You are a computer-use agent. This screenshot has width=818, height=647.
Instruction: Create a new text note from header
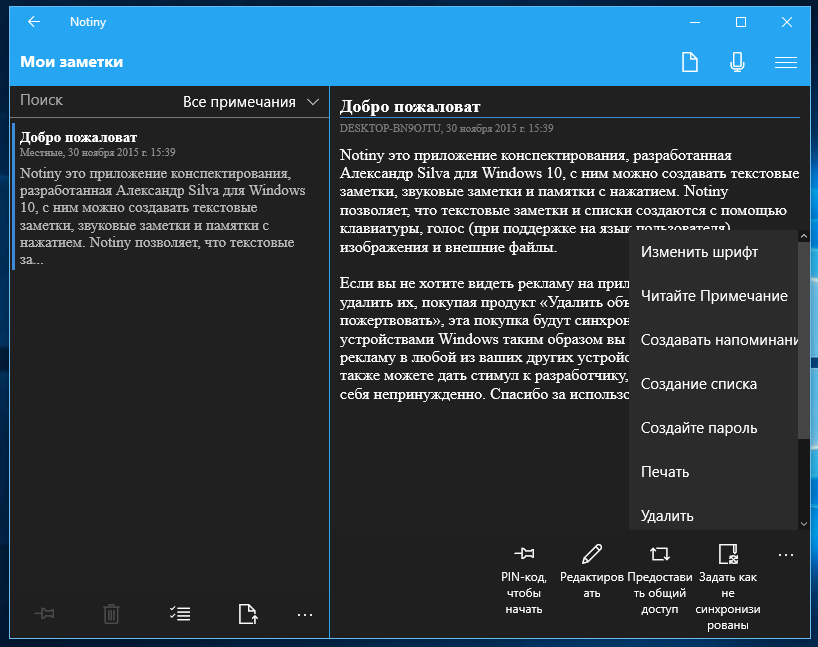[x=690, y=62]
